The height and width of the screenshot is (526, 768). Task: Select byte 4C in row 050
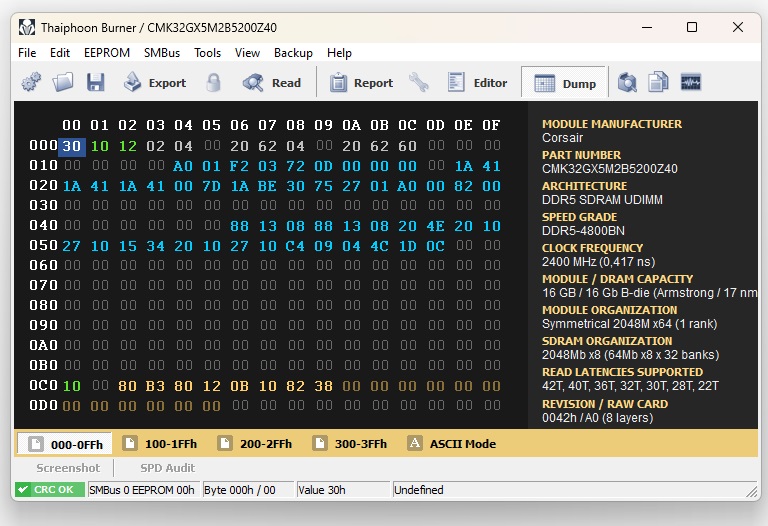(x=380, y=246)
